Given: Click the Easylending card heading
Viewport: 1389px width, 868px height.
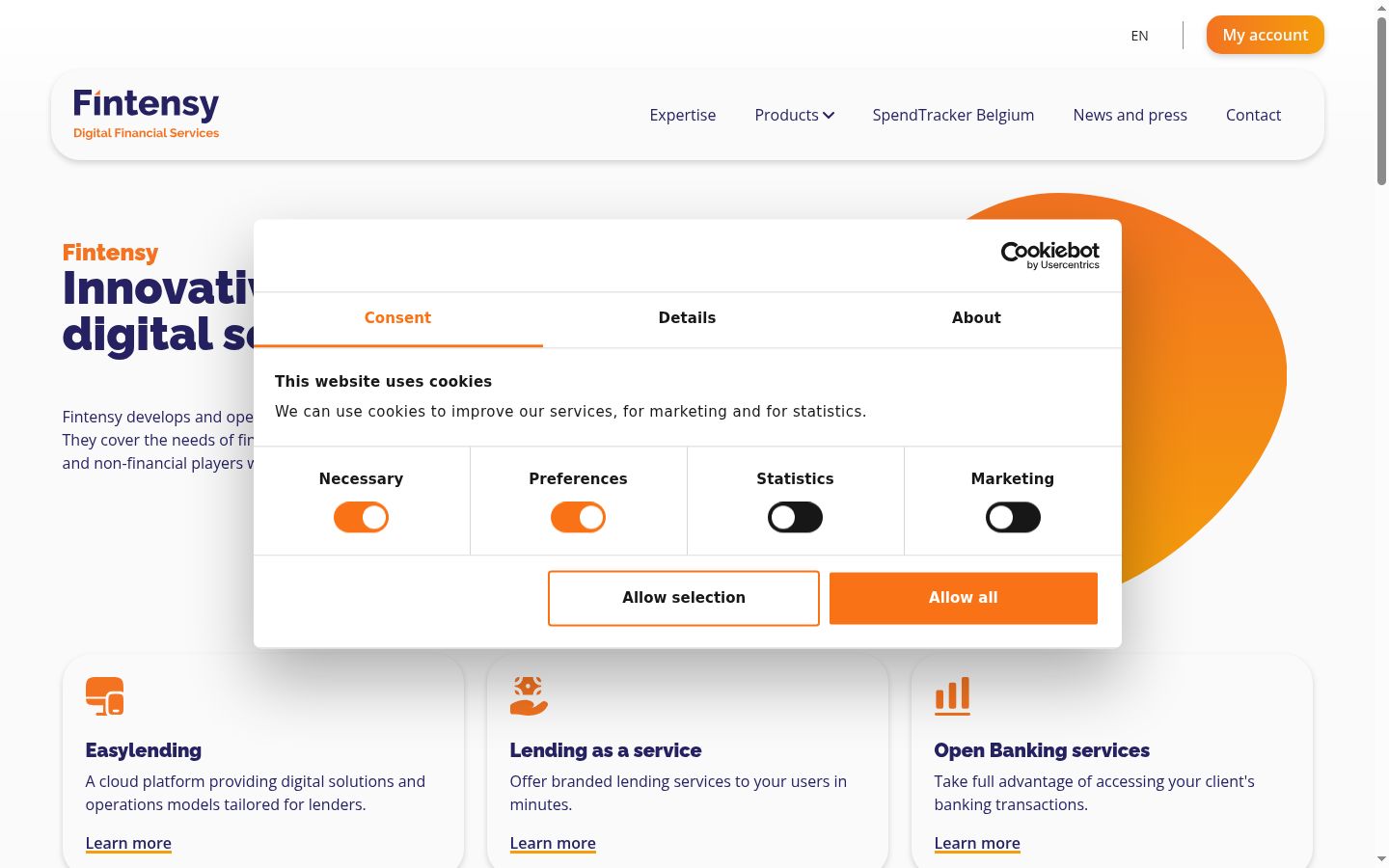Looking at the screenshot, I should pyautogui.click(x=144, y=750).
